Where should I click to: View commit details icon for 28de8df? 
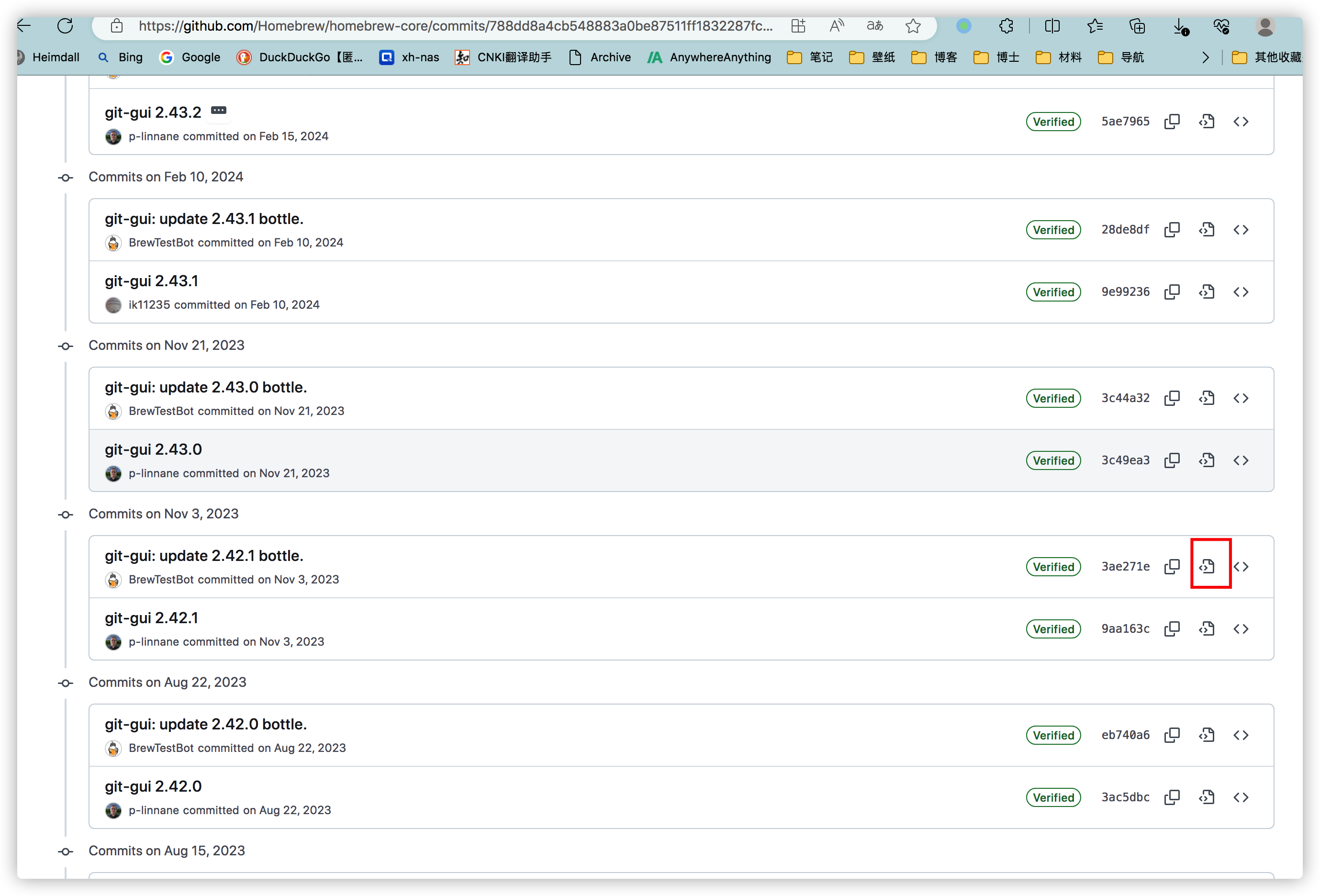(1207, 230)
